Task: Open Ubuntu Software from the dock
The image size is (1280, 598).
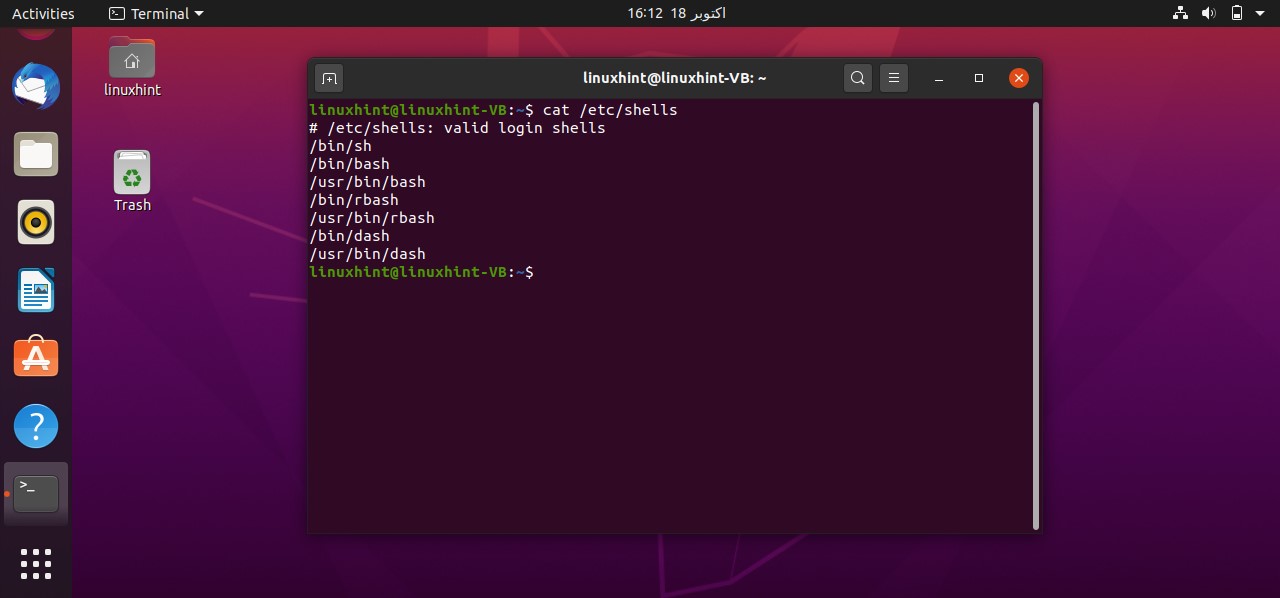Action: (x=36, y=357)
